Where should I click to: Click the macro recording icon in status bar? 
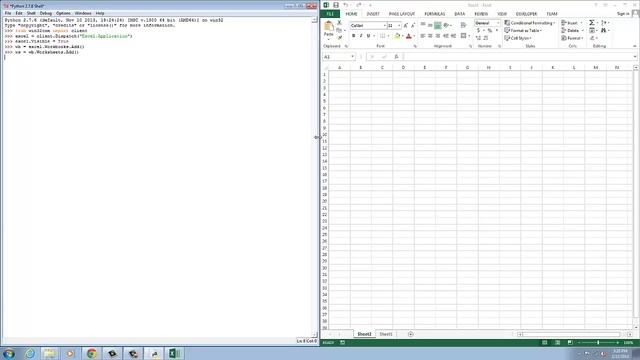342,342
